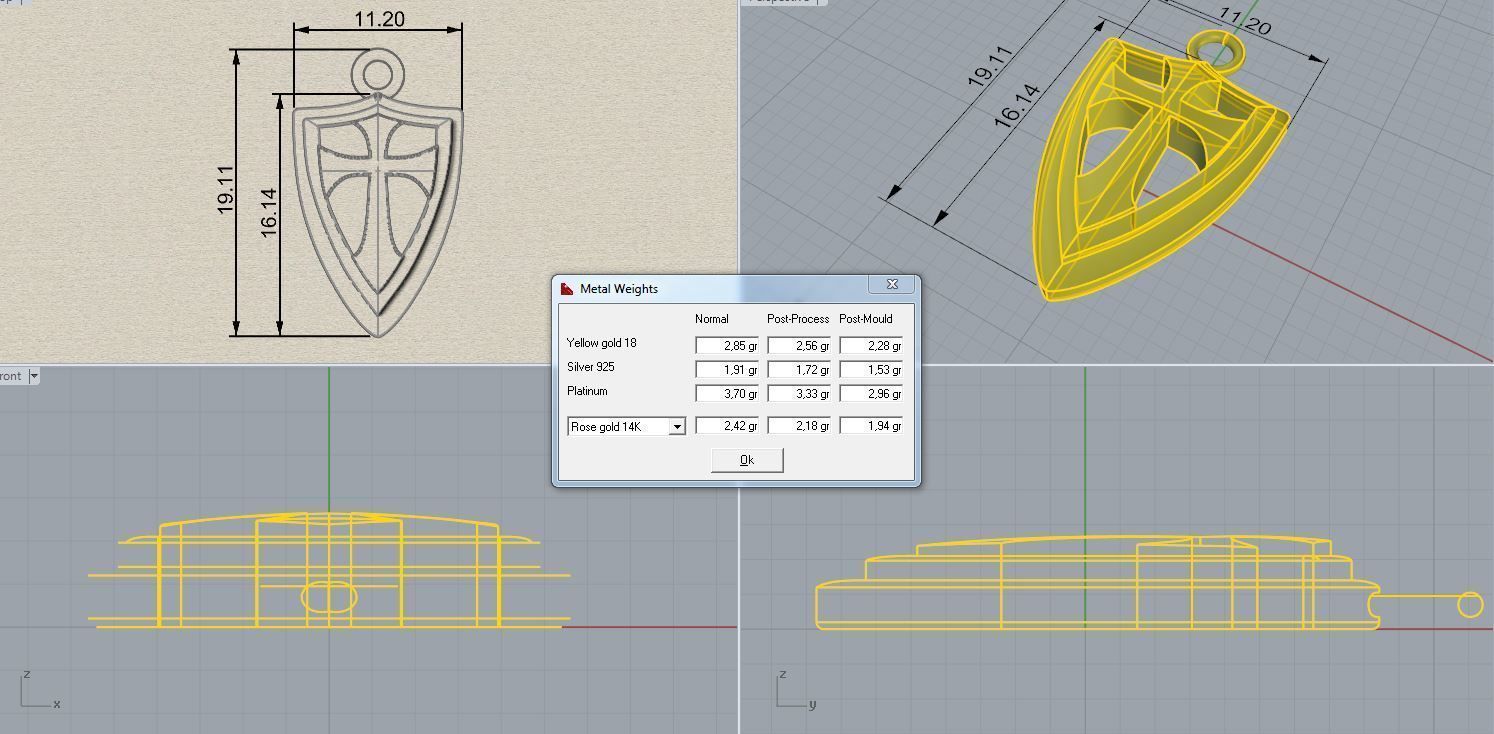
Task: Click the "Yellow gold 18" row label
Action: (x=601, y=343)
